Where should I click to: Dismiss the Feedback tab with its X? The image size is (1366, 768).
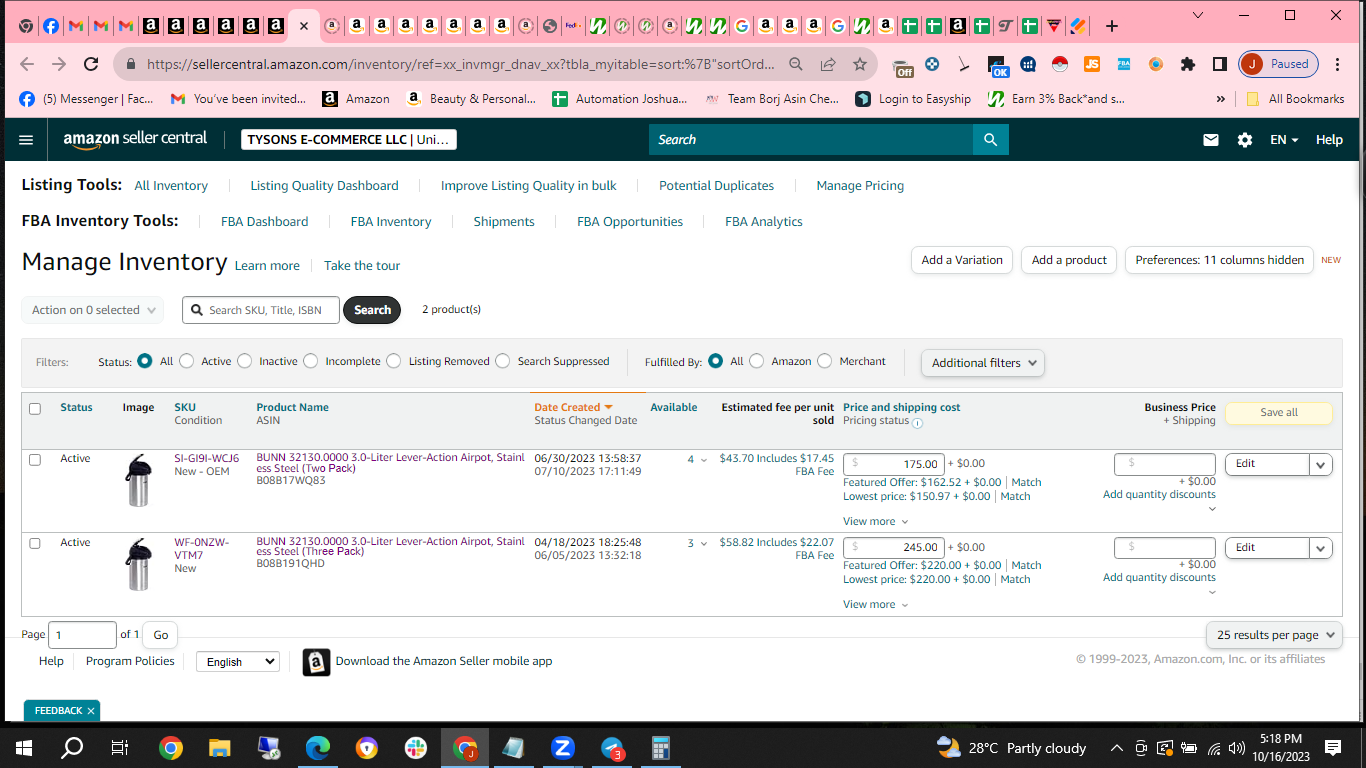click(x=91, y=711)
